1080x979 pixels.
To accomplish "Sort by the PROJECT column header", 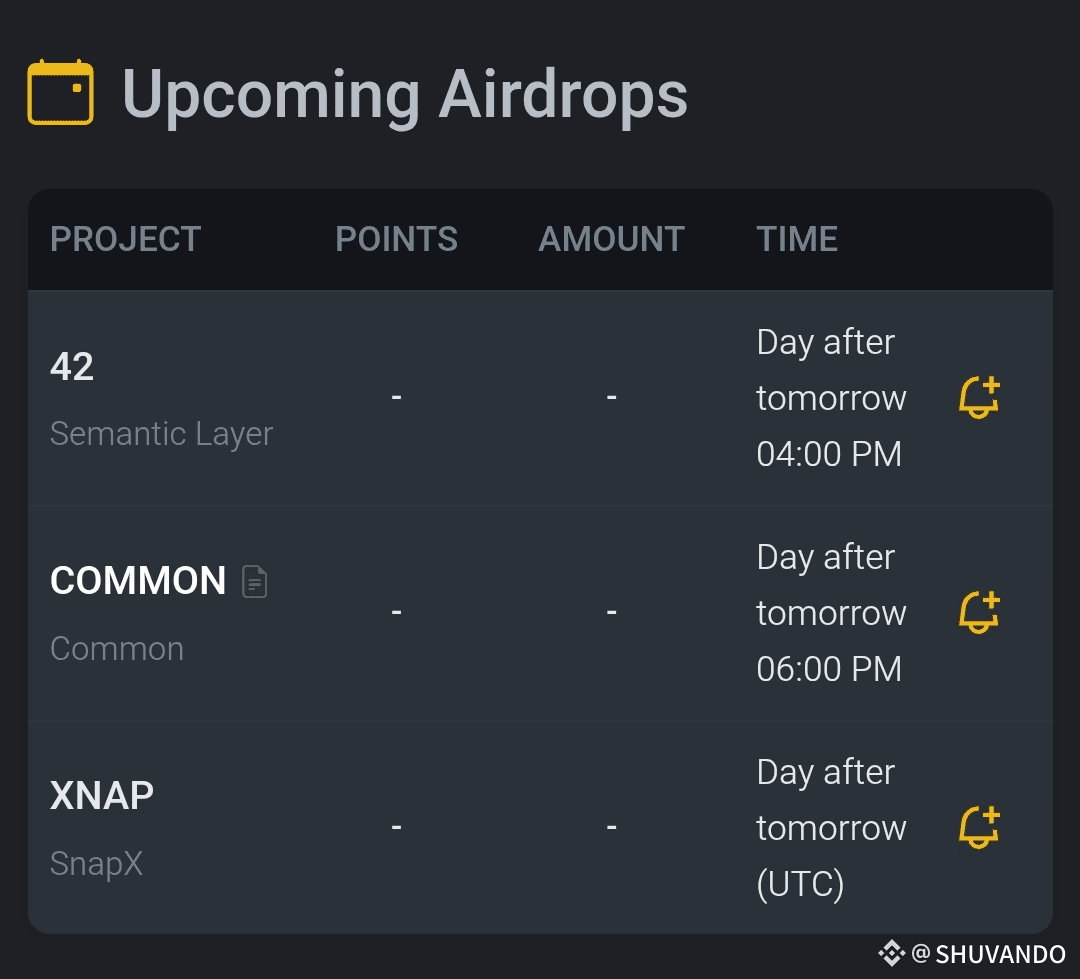I will click(x=126, y=239).
